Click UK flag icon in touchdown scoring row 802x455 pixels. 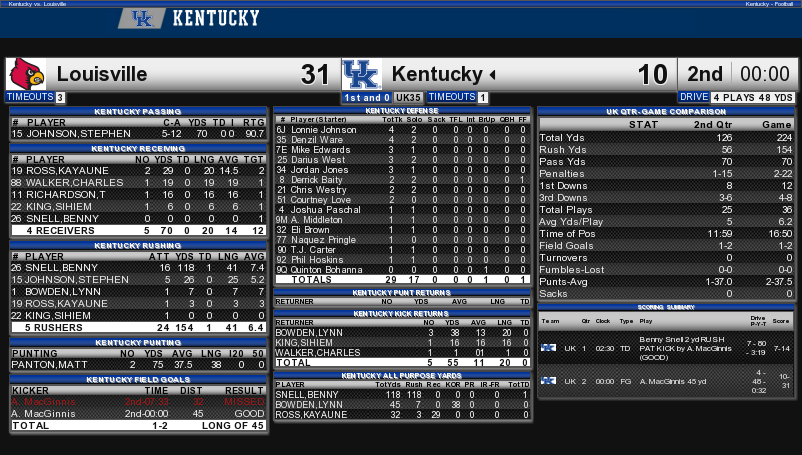[548, 348]
